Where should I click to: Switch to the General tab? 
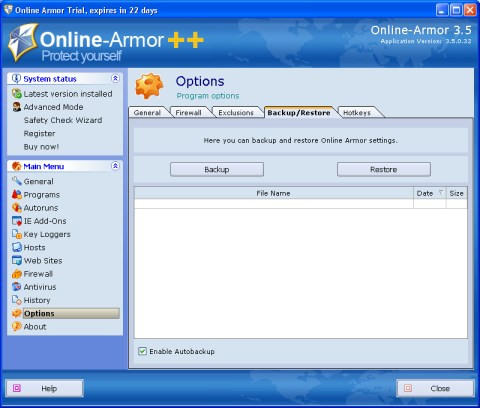(147, 113)
